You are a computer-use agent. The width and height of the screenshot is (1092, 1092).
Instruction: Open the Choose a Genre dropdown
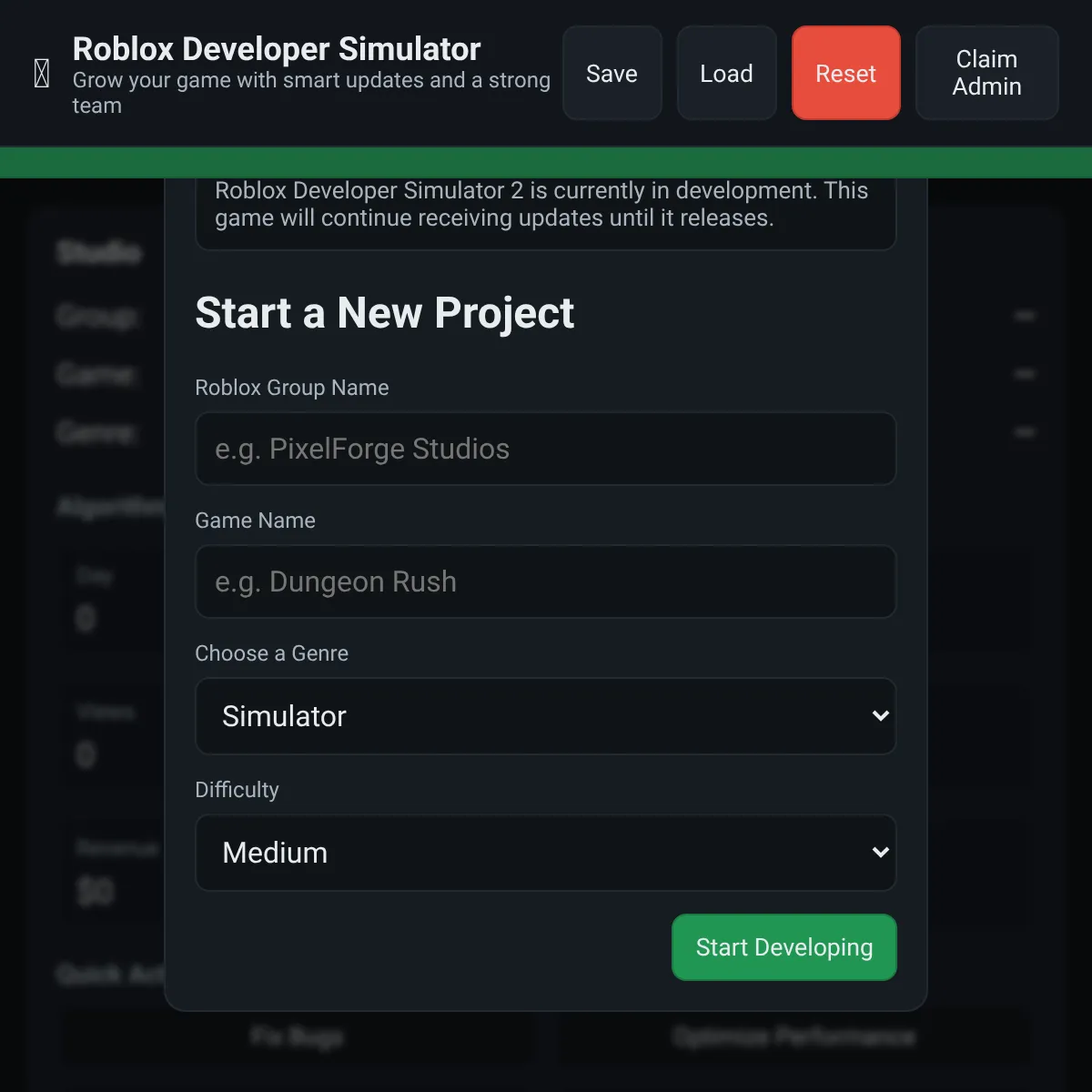pos(546,716)
